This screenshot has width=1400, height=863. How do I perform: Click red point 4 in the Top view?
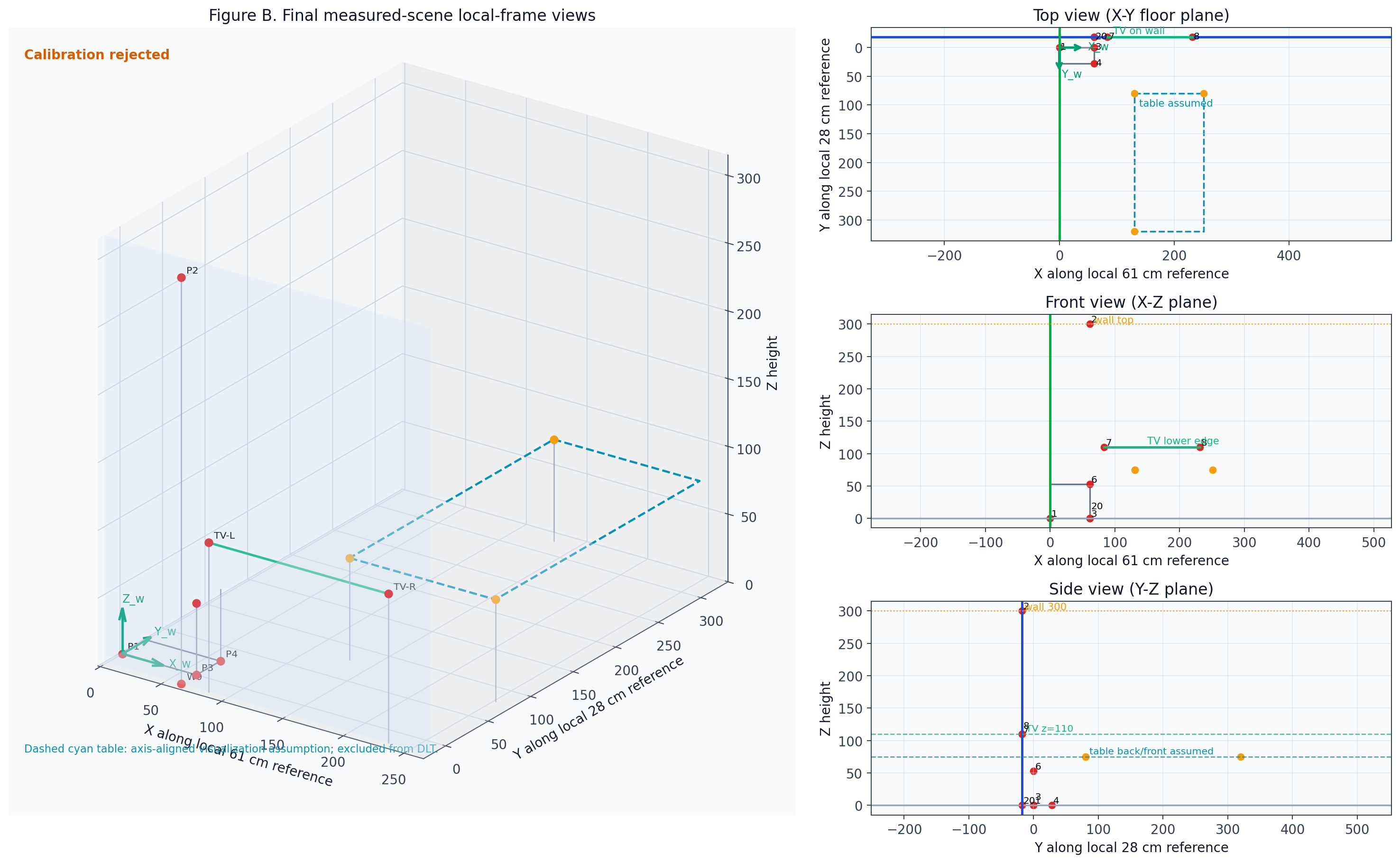pos(1094,64)
